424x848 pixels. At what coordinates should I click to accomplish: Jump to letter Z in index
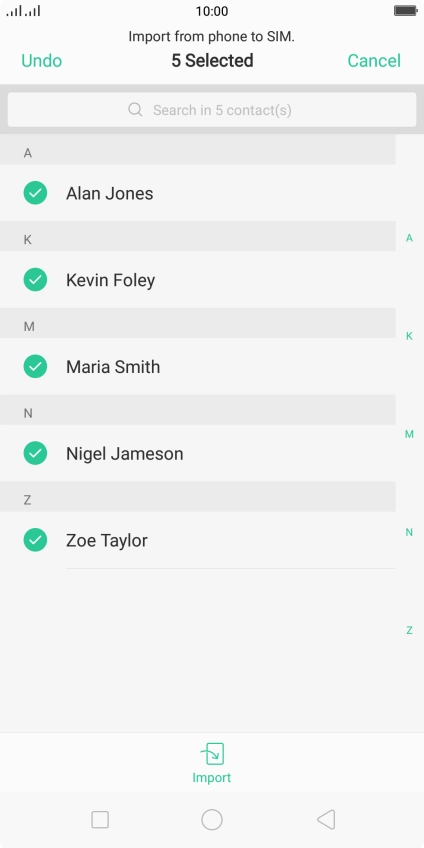coord(409,630)
